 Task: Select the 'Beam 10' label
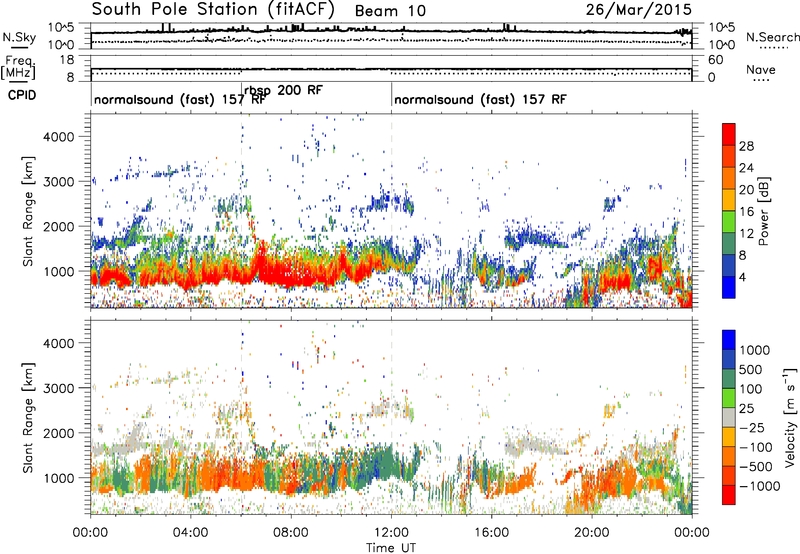(x=390, y=11)
